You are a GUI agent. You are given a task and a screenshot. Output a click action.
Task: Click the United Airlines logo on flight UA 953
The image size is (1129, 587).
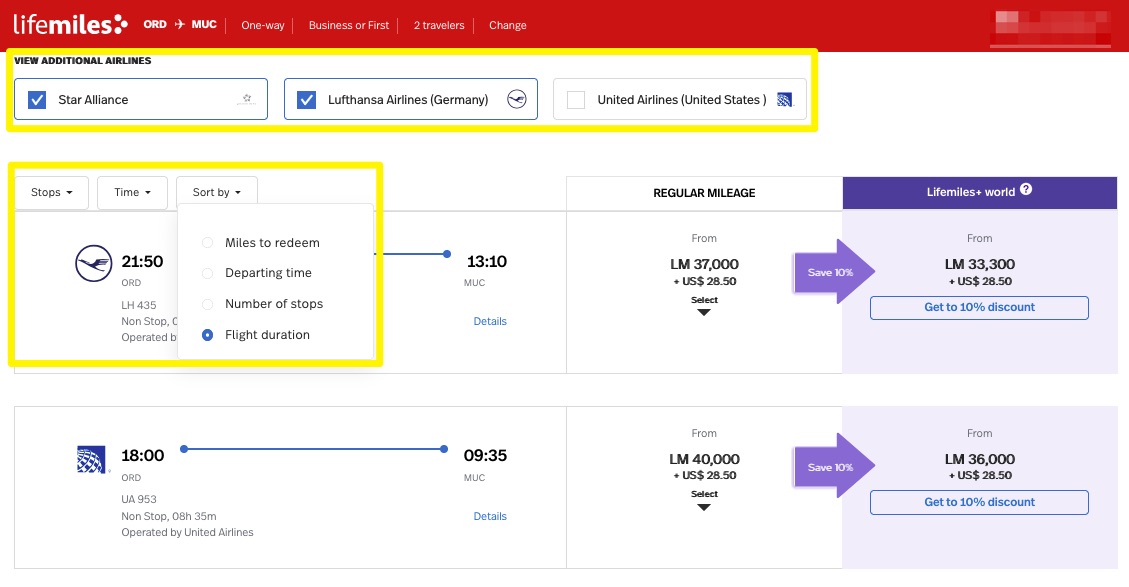click(x=92, y=459)
